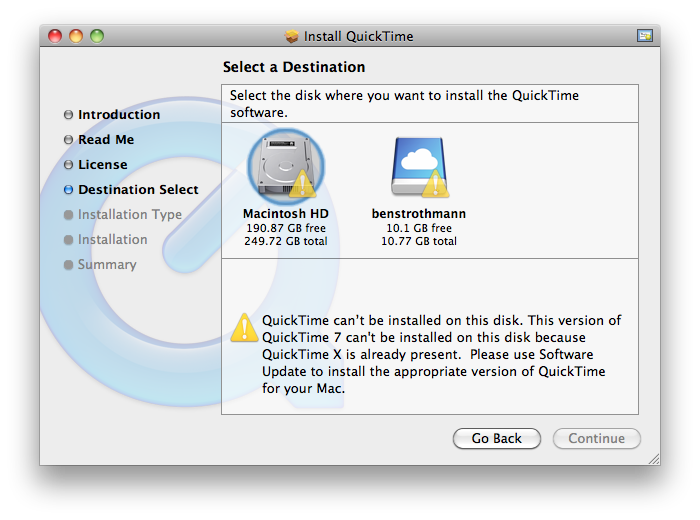Click the '249.72 GB total' text

(x=286, y=241)
